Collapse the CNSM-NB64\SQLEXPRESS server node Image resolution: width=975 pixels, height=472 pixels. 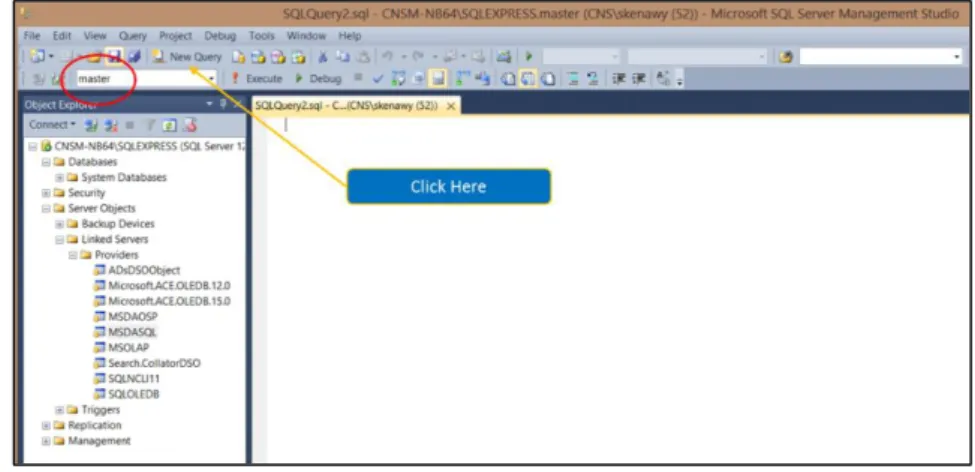(x=32, y=147)
